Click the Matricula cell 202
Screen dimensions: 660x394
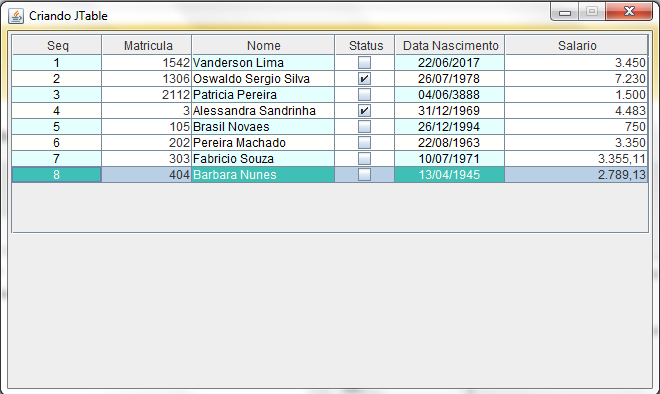pyautogui.click(x=146, y=143)
